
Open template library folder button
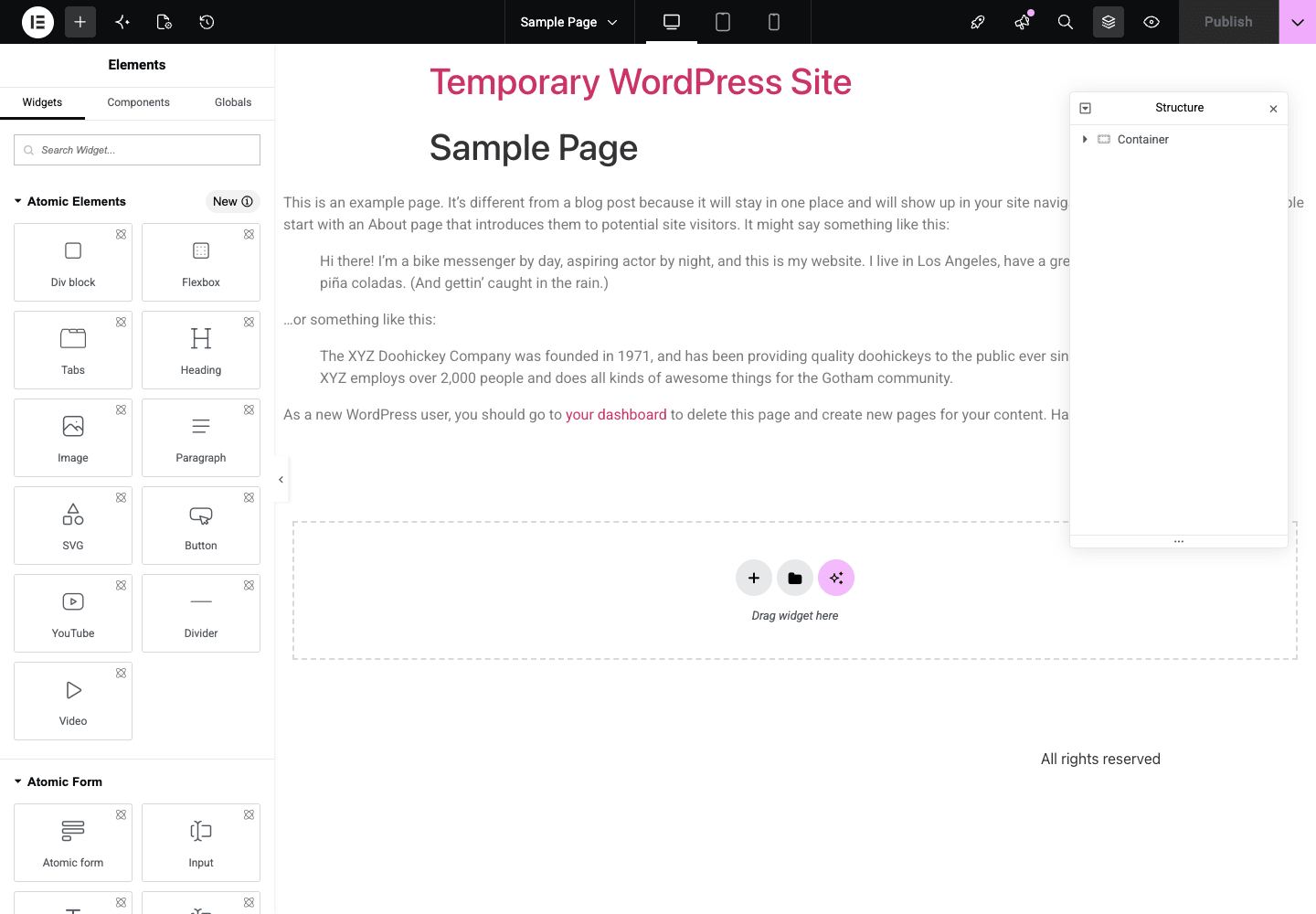(795, 578)
